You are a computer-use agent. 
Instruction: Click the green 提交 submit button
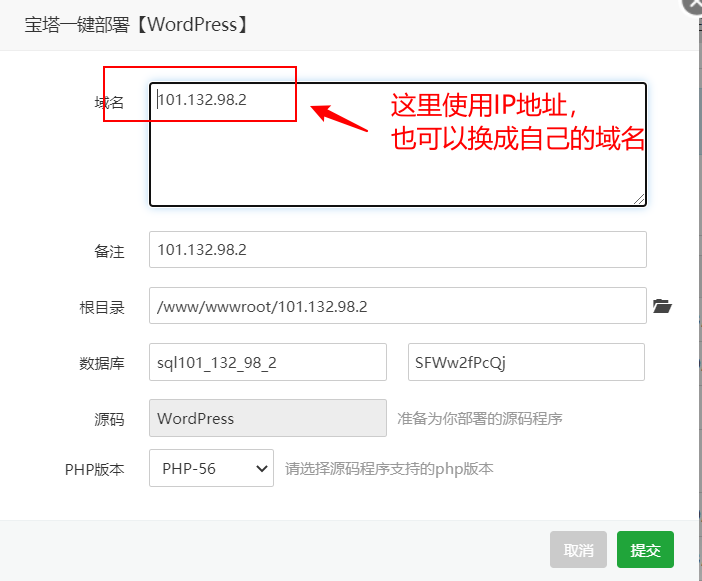click(x=645, y=550)
